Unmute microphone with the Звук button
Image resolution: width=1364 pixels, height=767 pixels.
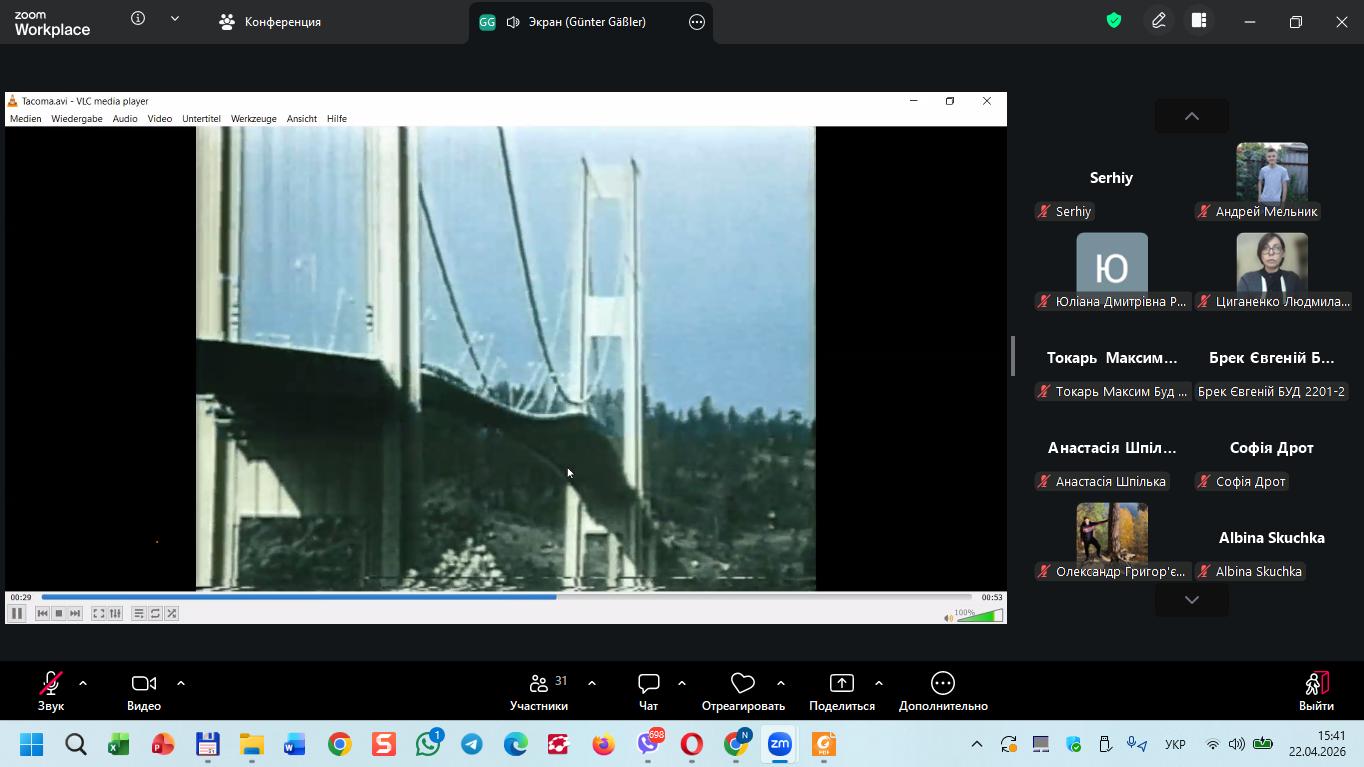50,684
